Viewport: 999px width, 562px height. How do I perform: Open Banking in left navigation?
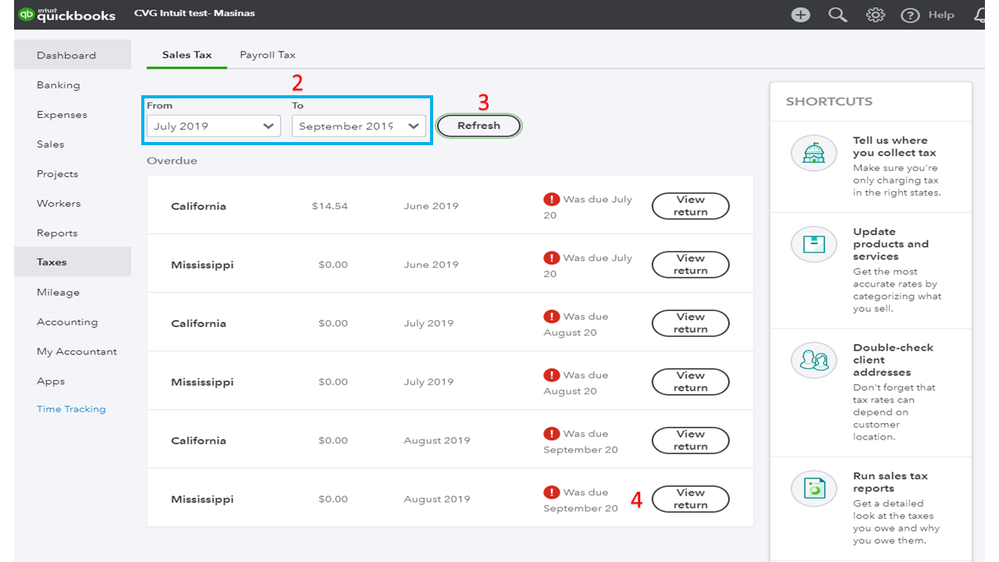[x=58, y=85]
